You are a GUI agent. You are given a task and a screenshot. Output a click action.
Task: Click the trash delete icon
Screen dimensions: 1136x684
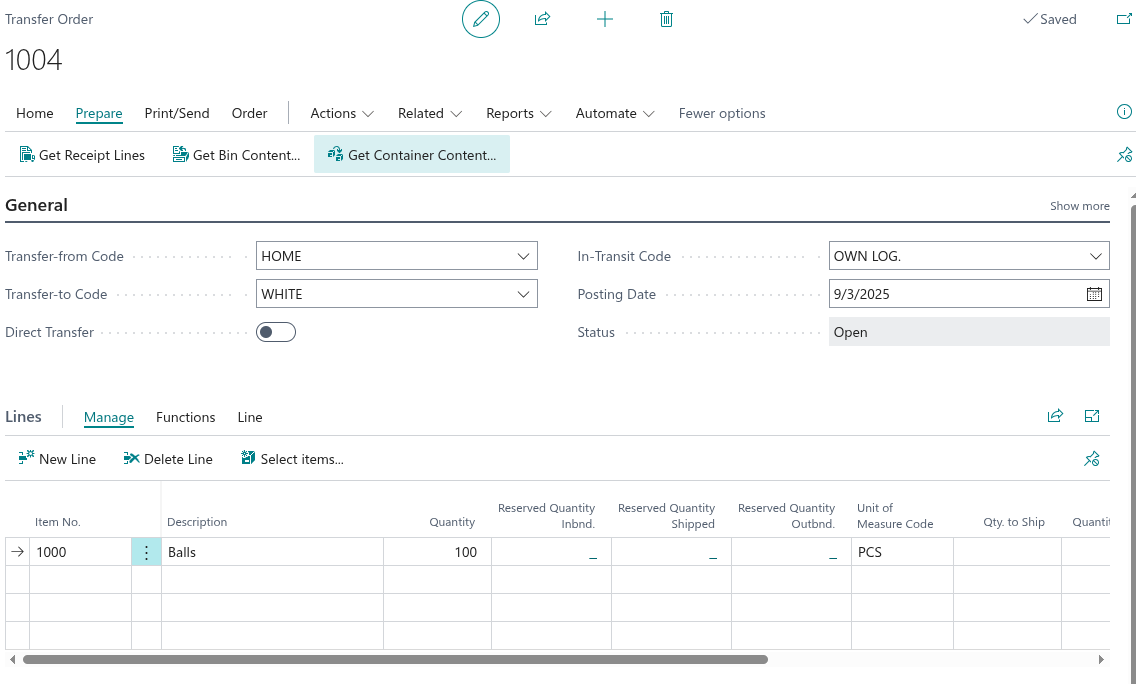click(x=667, y=19)
